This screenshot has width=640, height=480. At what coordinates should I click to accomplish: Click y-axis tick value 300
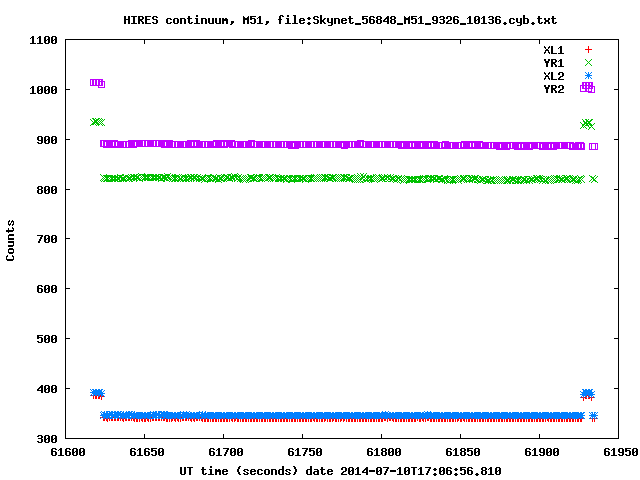point(47,439)
